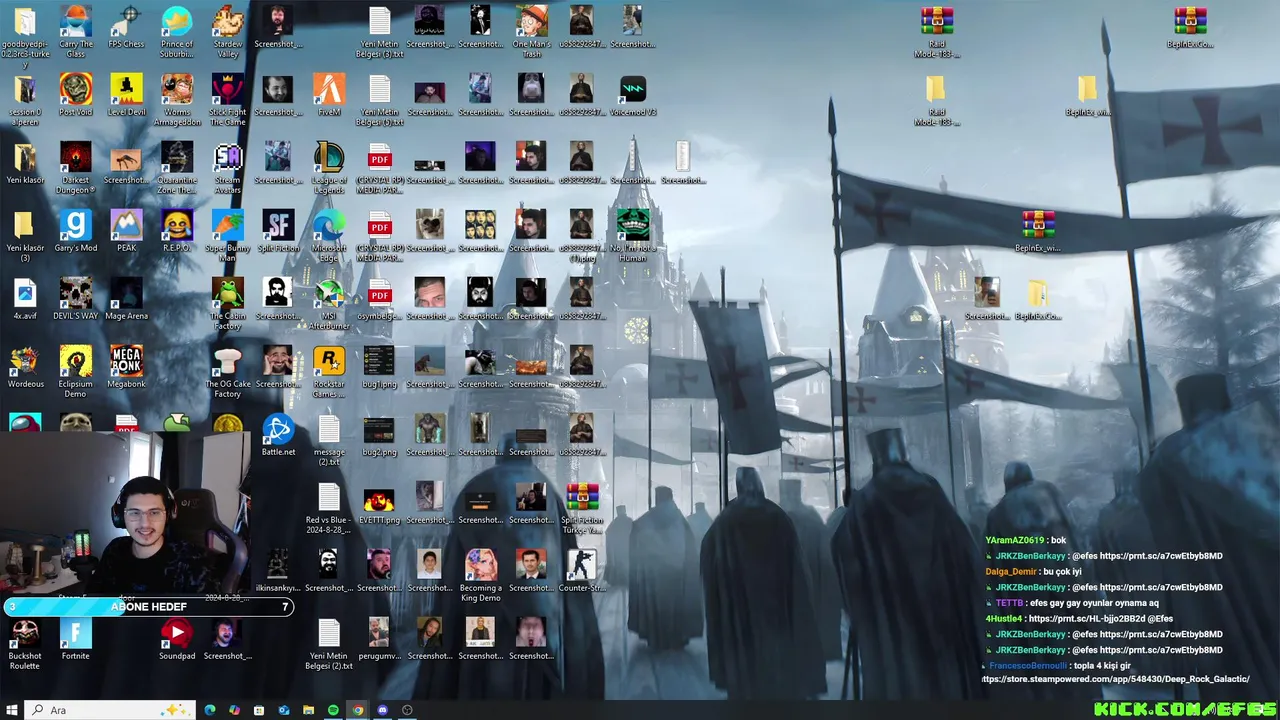Launch Garry's Mod
The image size is (1280, 720).
click(x=75, y=231)
